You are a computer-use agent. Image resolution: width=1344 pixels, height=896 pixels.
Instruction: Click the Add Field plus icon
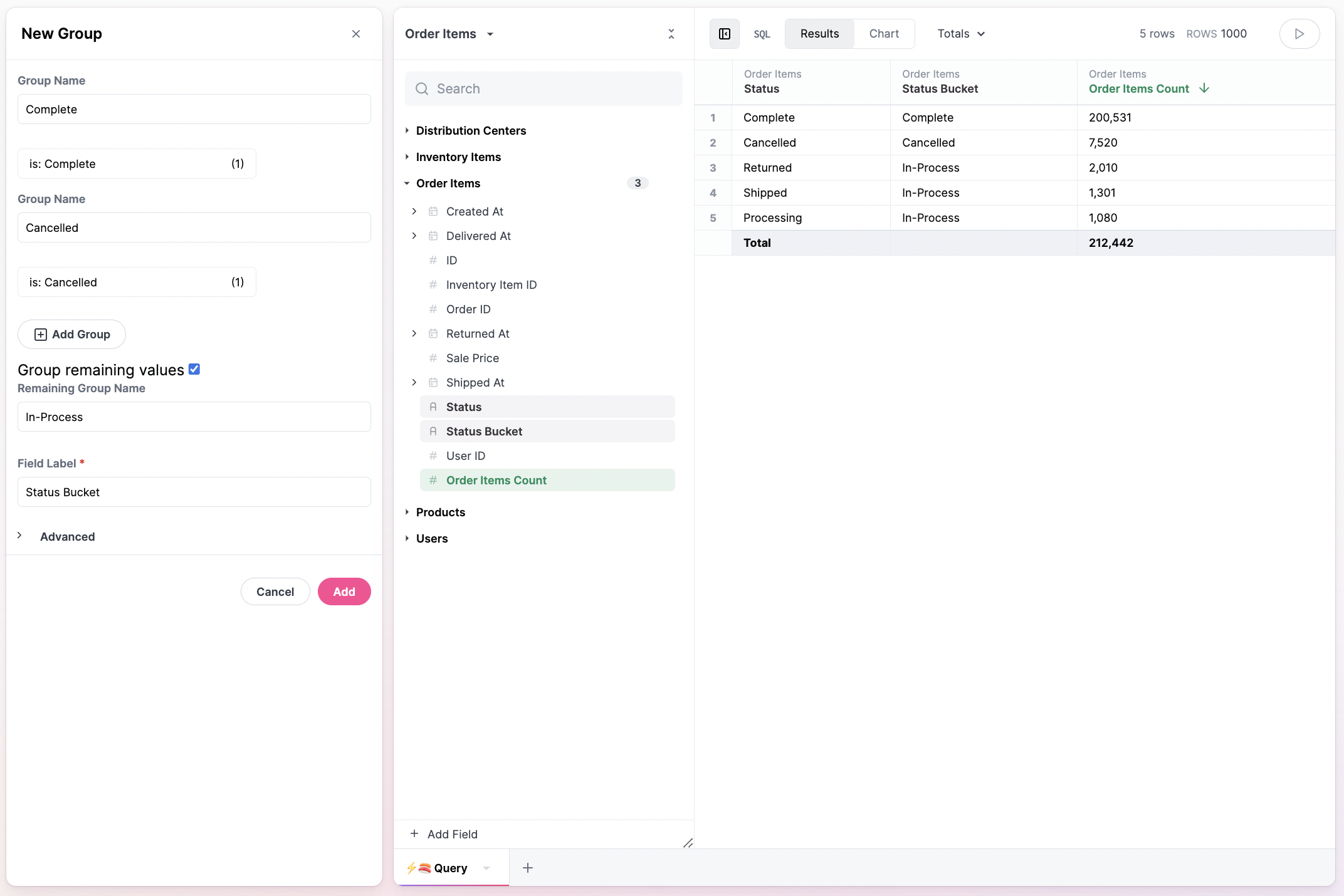pos(414,834)
